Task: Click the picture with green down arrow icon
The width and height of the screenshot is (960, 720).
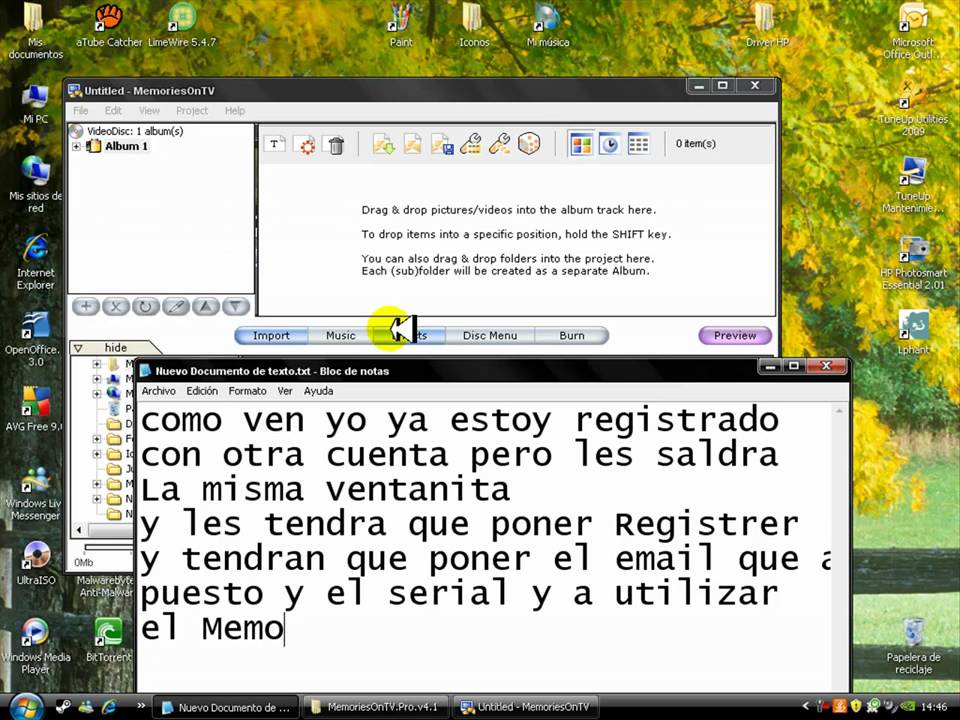Action: 384,144
